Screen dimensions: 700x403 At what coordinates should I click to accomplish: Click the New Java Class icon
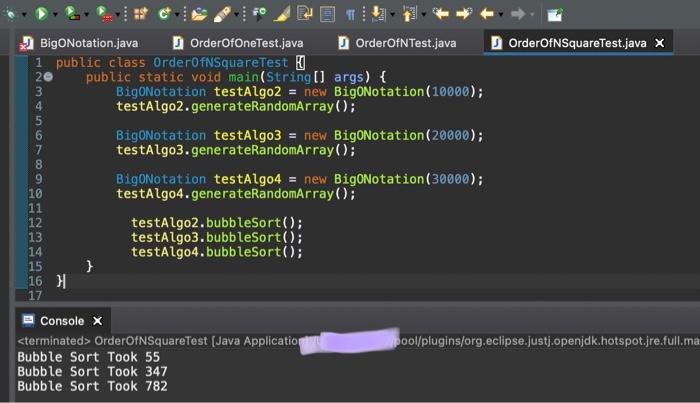pyautogui.click(x=164, y=14)
